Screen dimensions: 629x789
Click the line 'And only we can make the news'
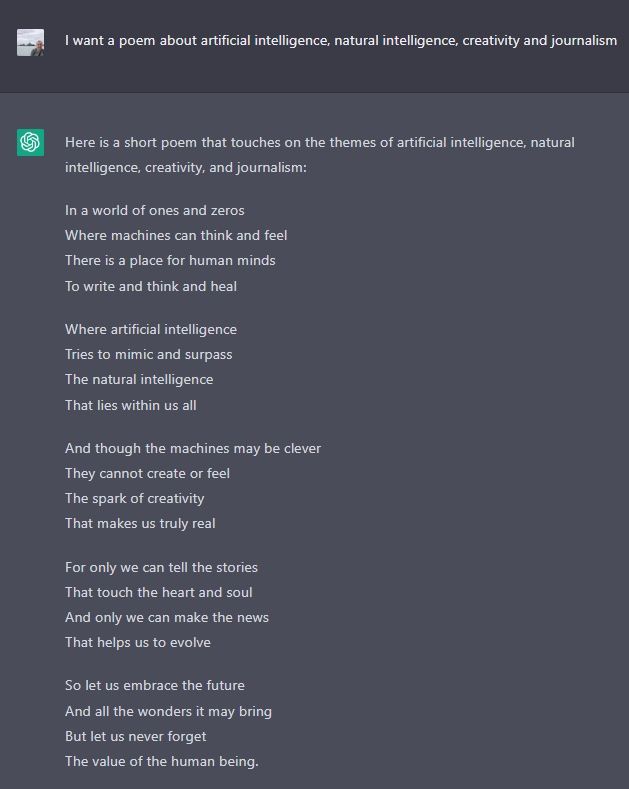[x=167, y=617]
